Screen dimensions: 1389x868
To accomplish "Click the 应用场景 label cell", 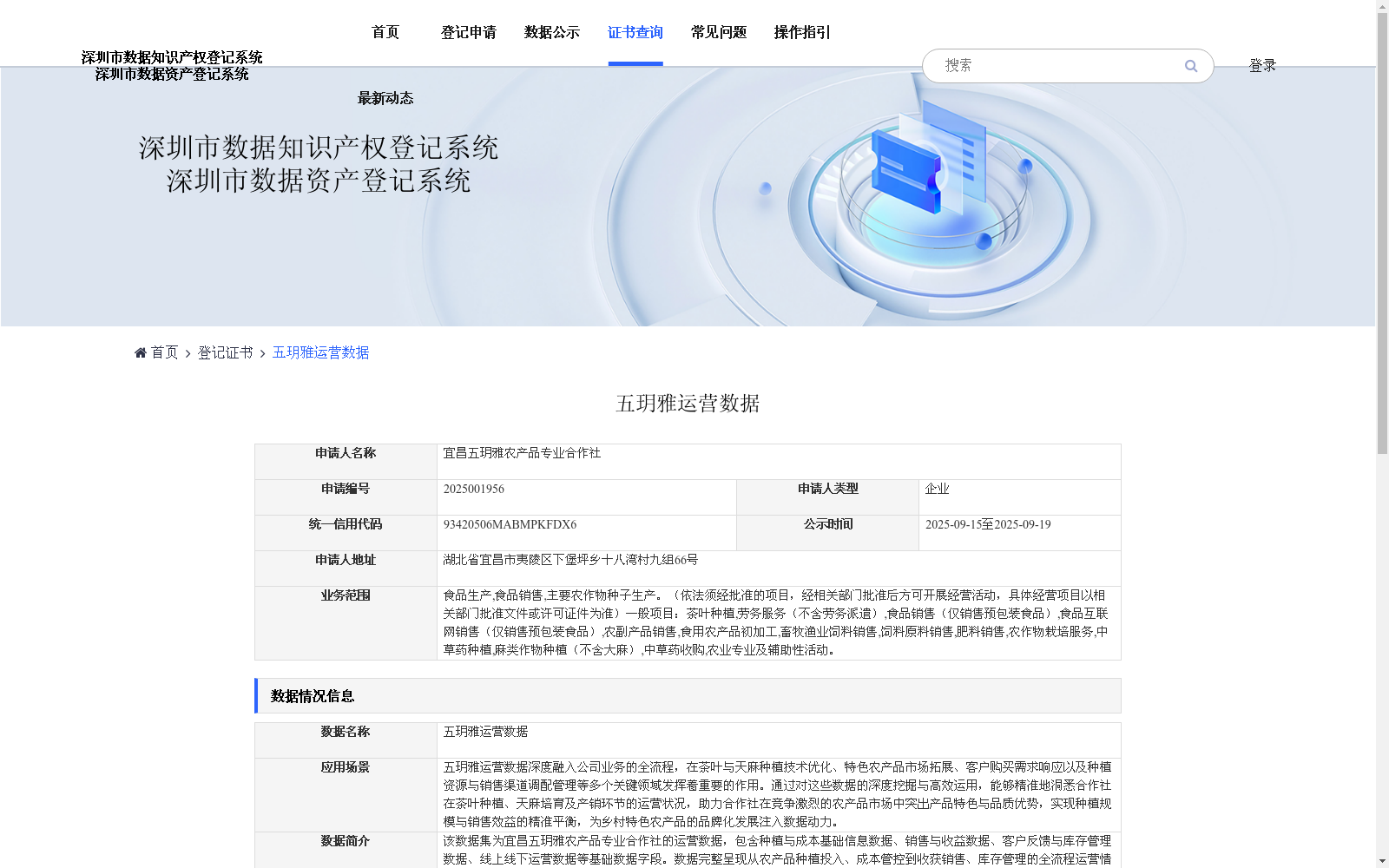I will [346, 795].
